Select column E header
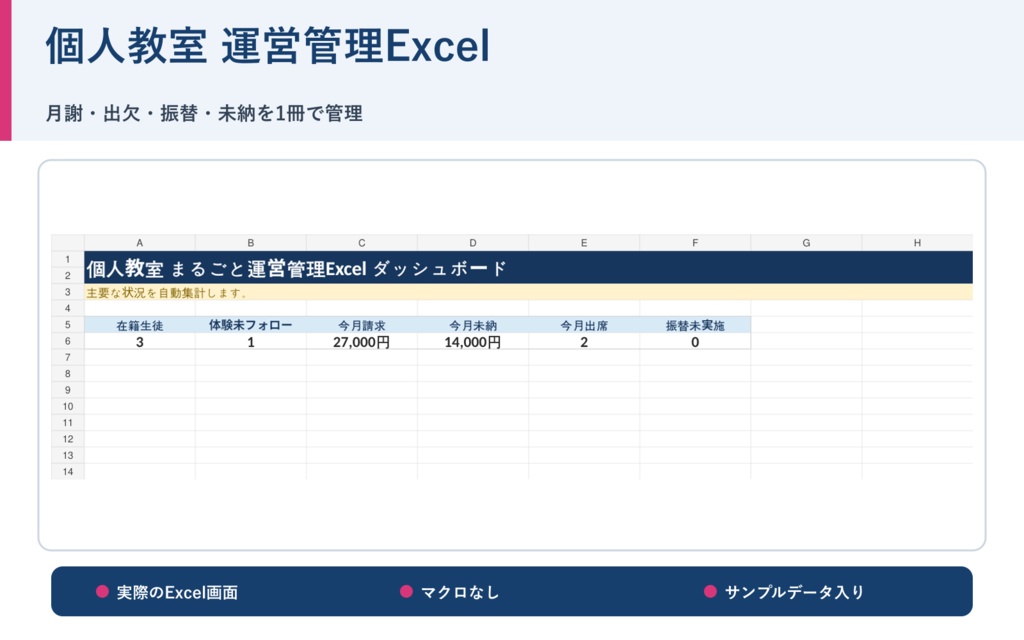The height and width of the screenshot is (640, 1024). [584, 243]
